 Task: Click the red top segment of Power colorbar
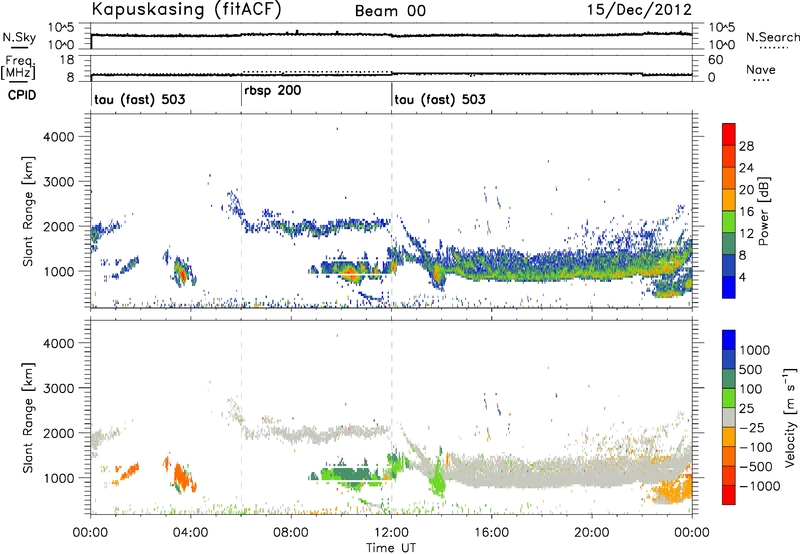click(x=729, y=134)
